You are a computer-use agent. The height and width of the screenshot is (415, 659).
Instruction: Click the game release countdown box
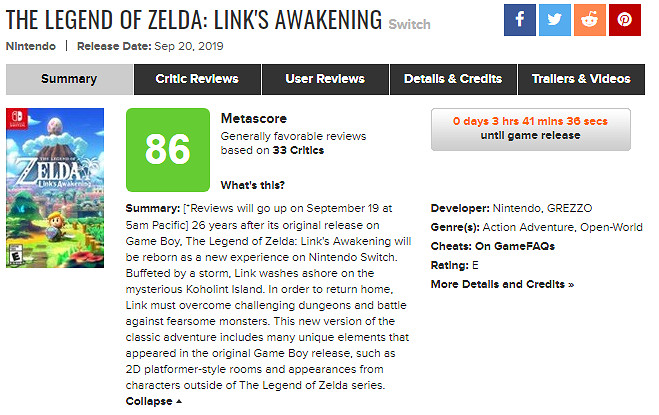coord(530,129)
